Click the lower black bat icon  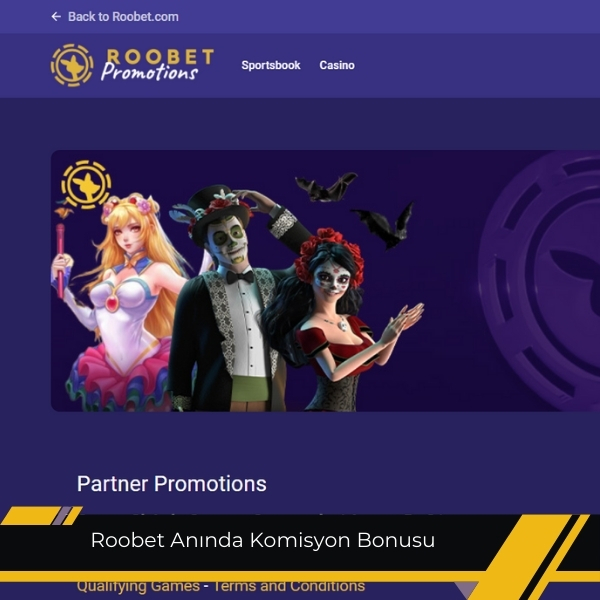pos(385,225)
